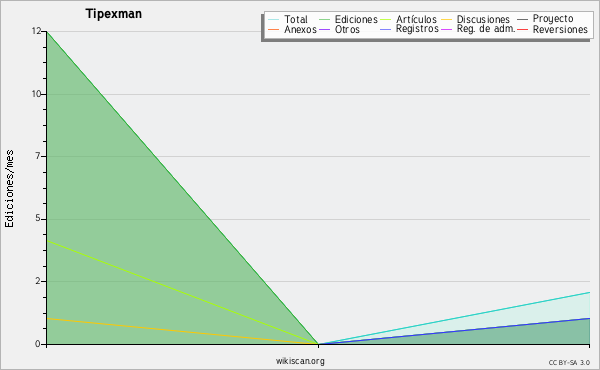This screenshot has height=370, width=600.
Task: Select the Otros legend entry
Action: tap(339, 29)
